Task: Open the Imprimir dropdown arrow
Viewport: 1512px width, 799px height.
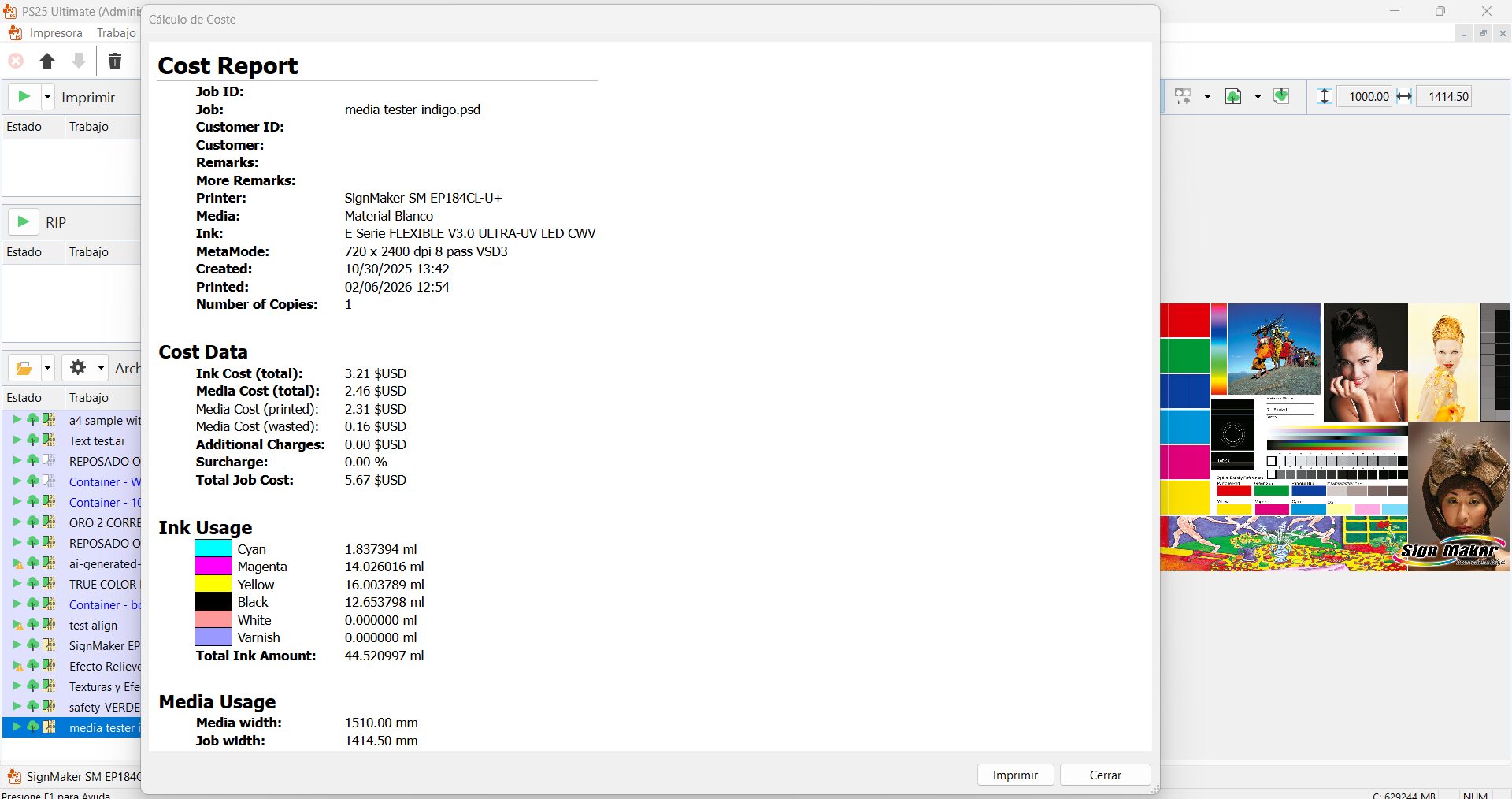Action: 47,97
